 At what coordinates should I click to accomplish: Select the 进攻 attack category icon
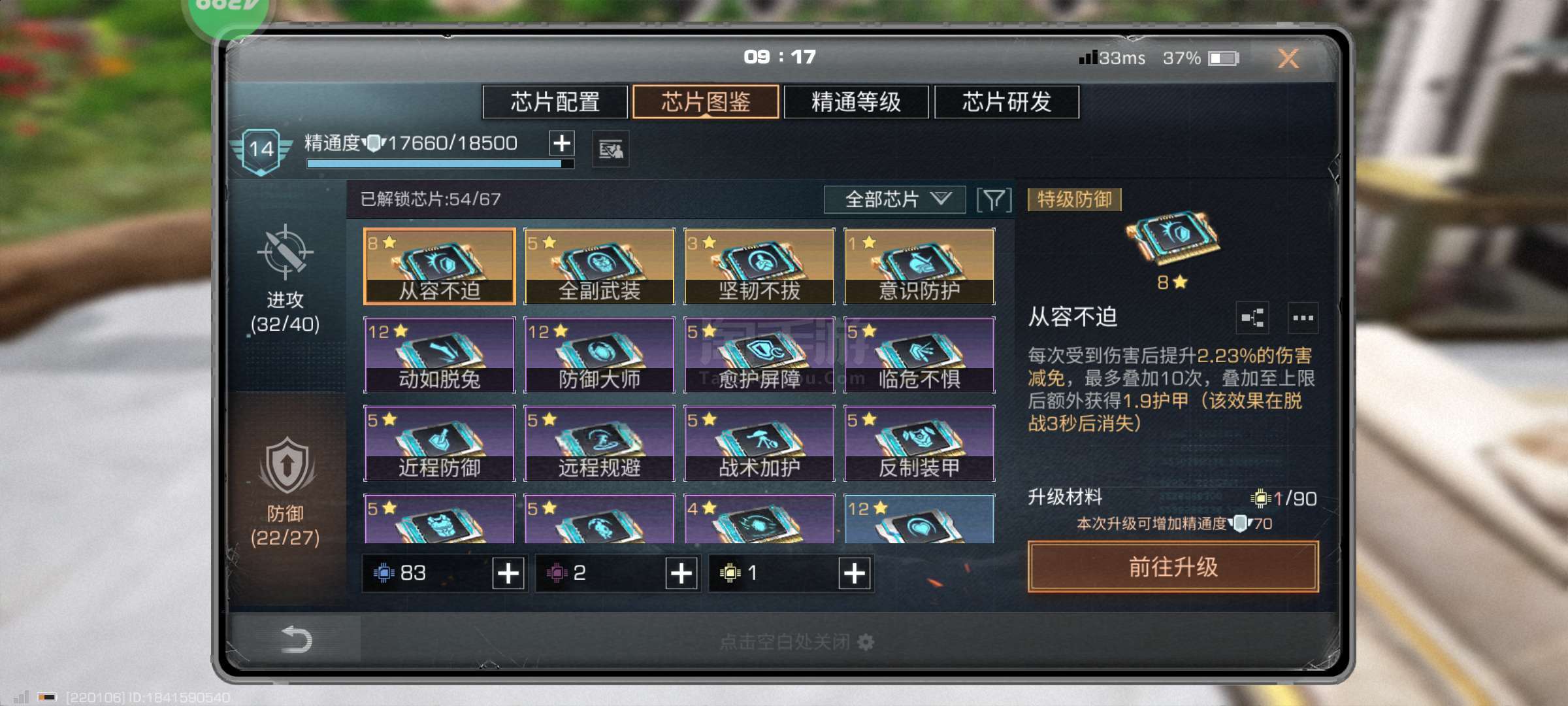click(x=285, y=252)
